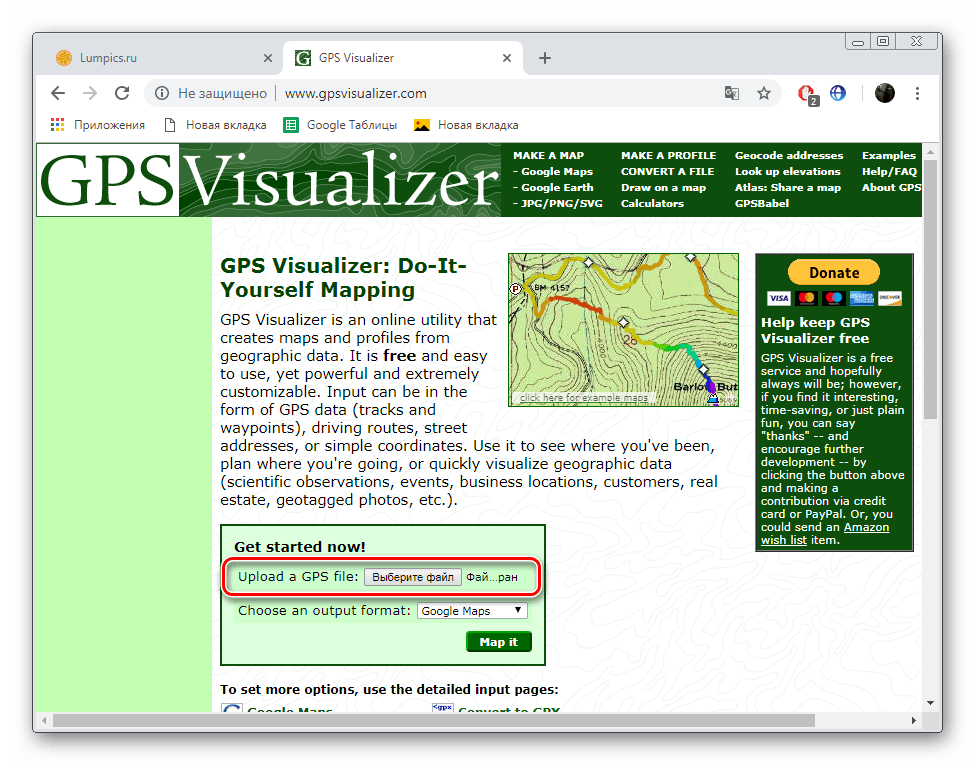Open Calculators header link

click(x=652, y=203)
